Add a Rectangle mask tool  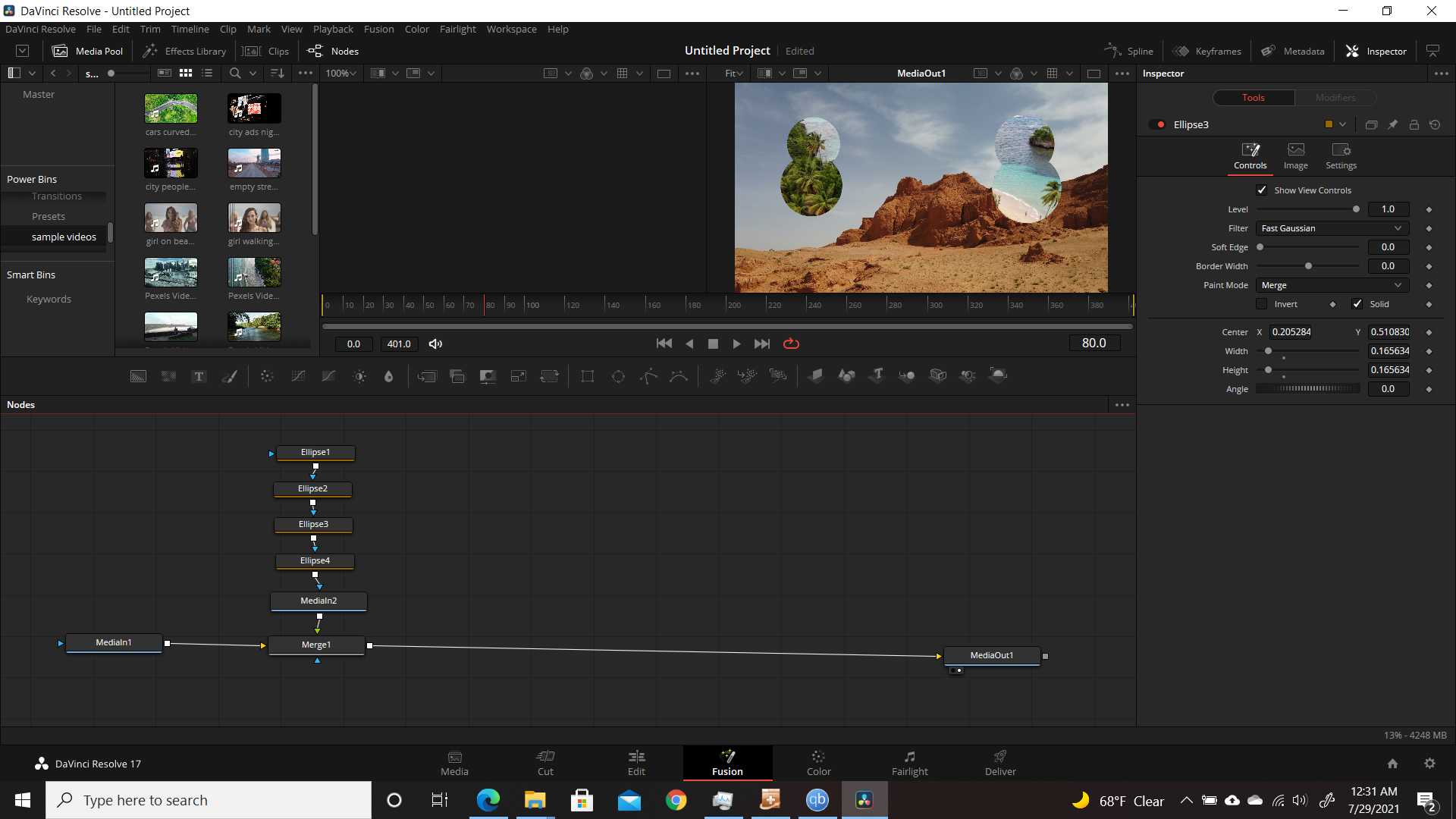pos(587,376)
